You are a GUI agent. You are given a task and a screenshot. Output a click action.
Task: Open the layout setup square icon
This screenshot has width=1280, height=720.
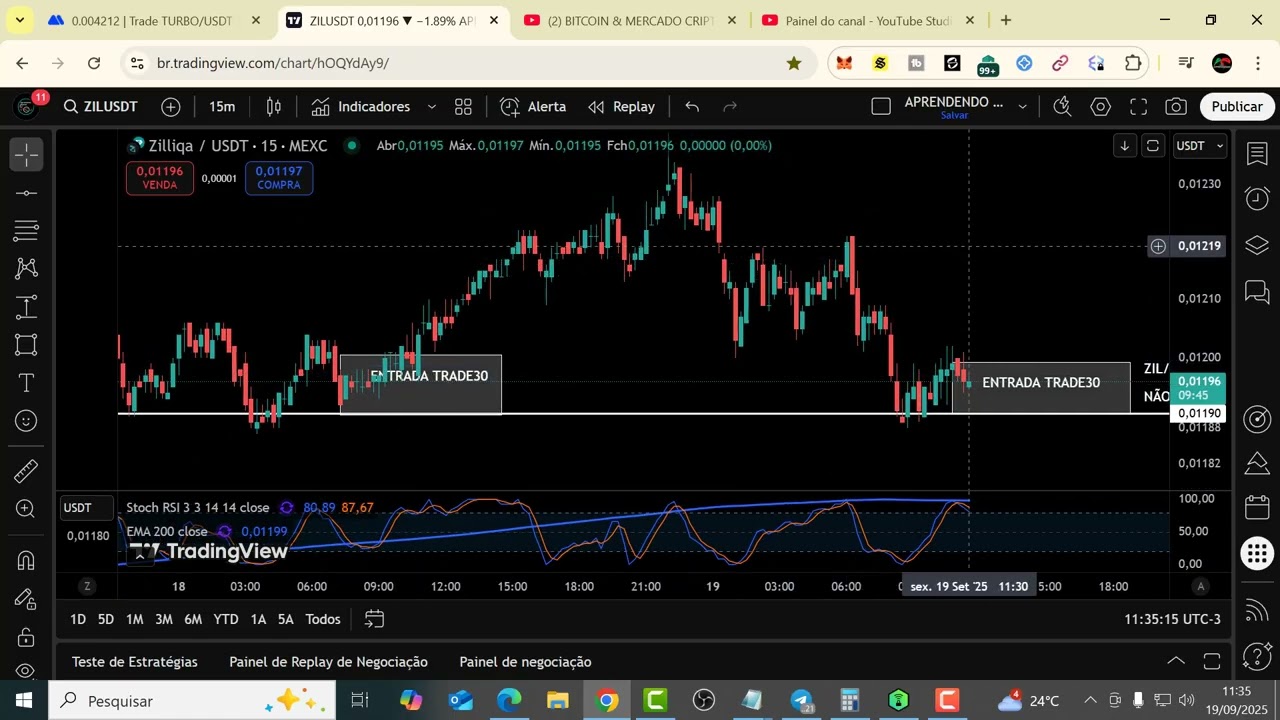(881, 107)
